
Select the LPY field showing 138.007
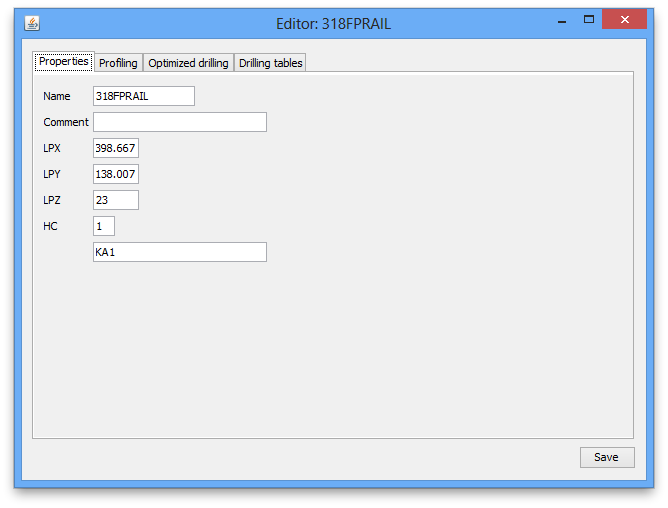(116, 174)
